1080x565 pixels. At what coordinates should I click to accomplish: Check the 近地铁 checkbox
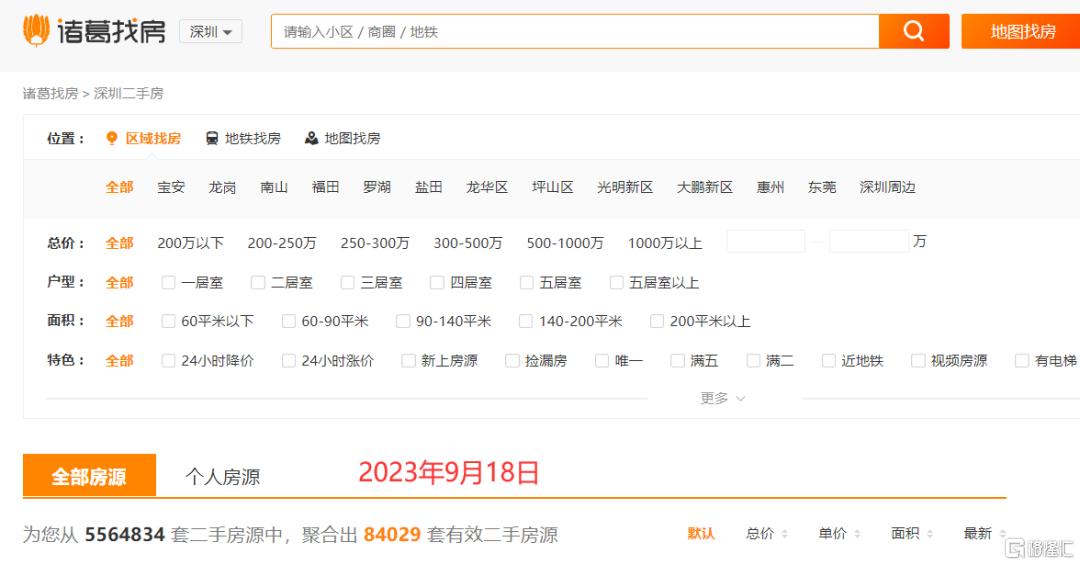pyautogui.click(x=829, y=360)
